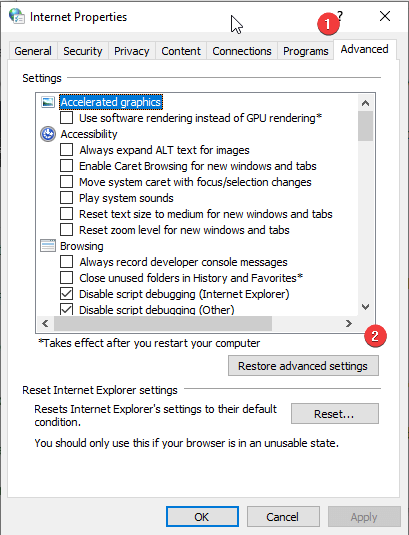Click the Restore advanced settings button

tap(303, 366)
